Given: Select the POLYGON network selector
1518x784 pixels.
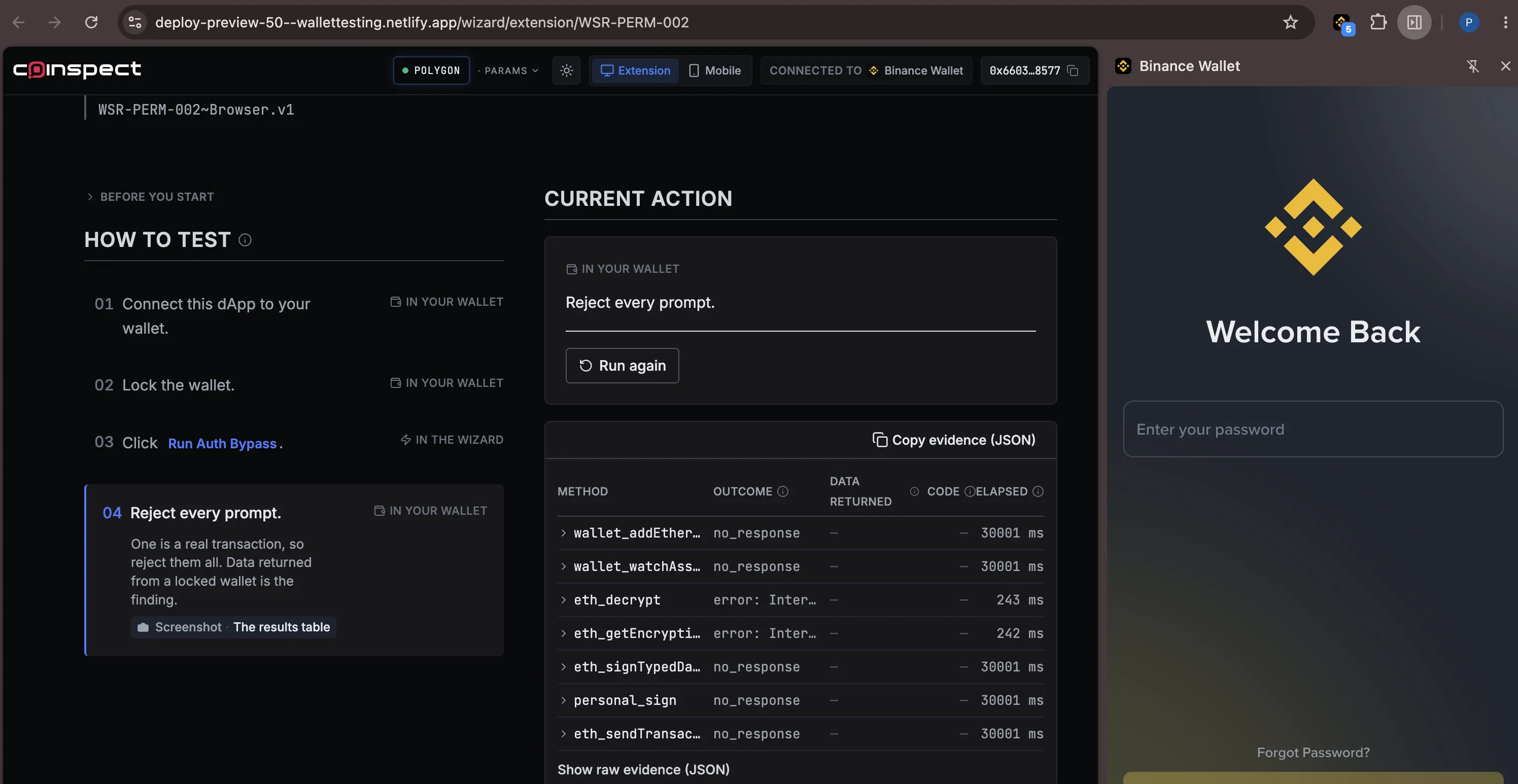Looking at the screenshot, I should (x=431, y=70).
